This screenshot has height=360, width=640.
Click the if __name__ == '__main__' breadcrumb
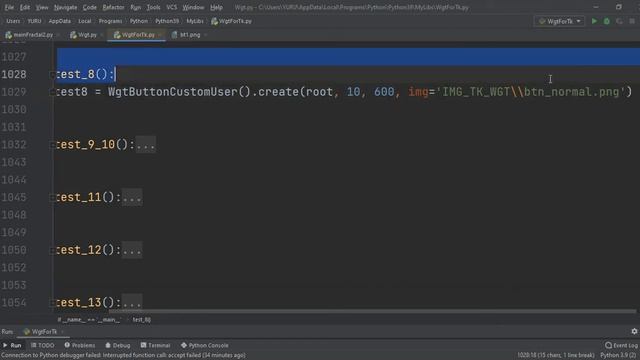pos(89,320)
